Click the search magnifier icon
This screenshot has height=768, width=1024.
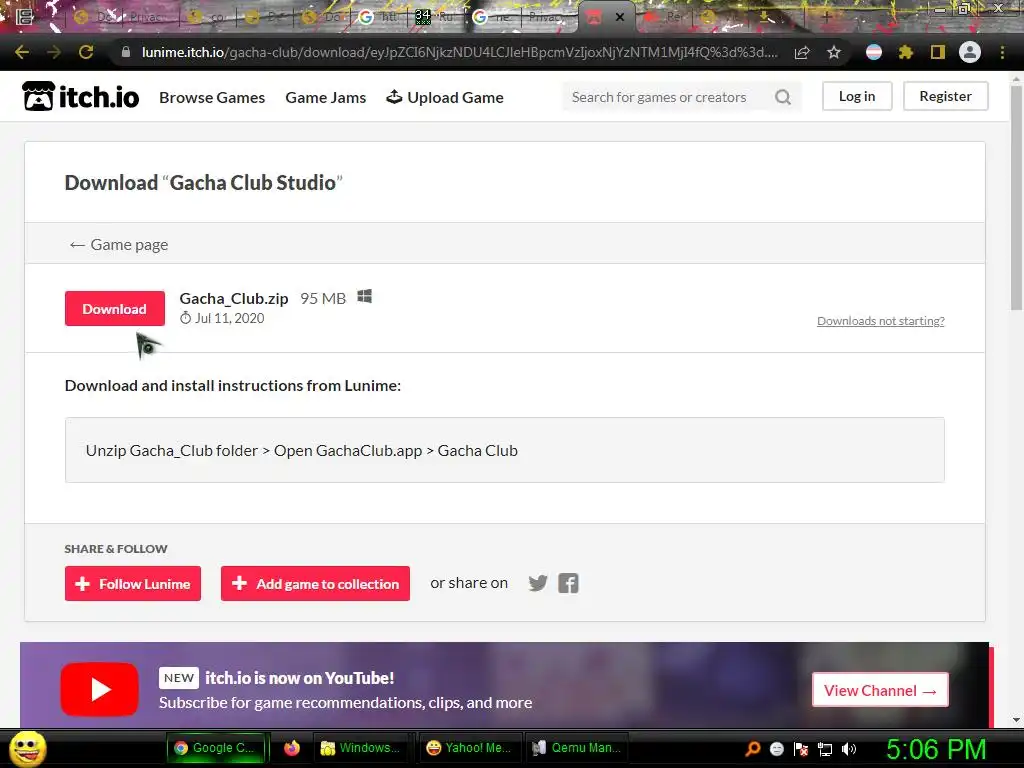(x=783, y=97)
